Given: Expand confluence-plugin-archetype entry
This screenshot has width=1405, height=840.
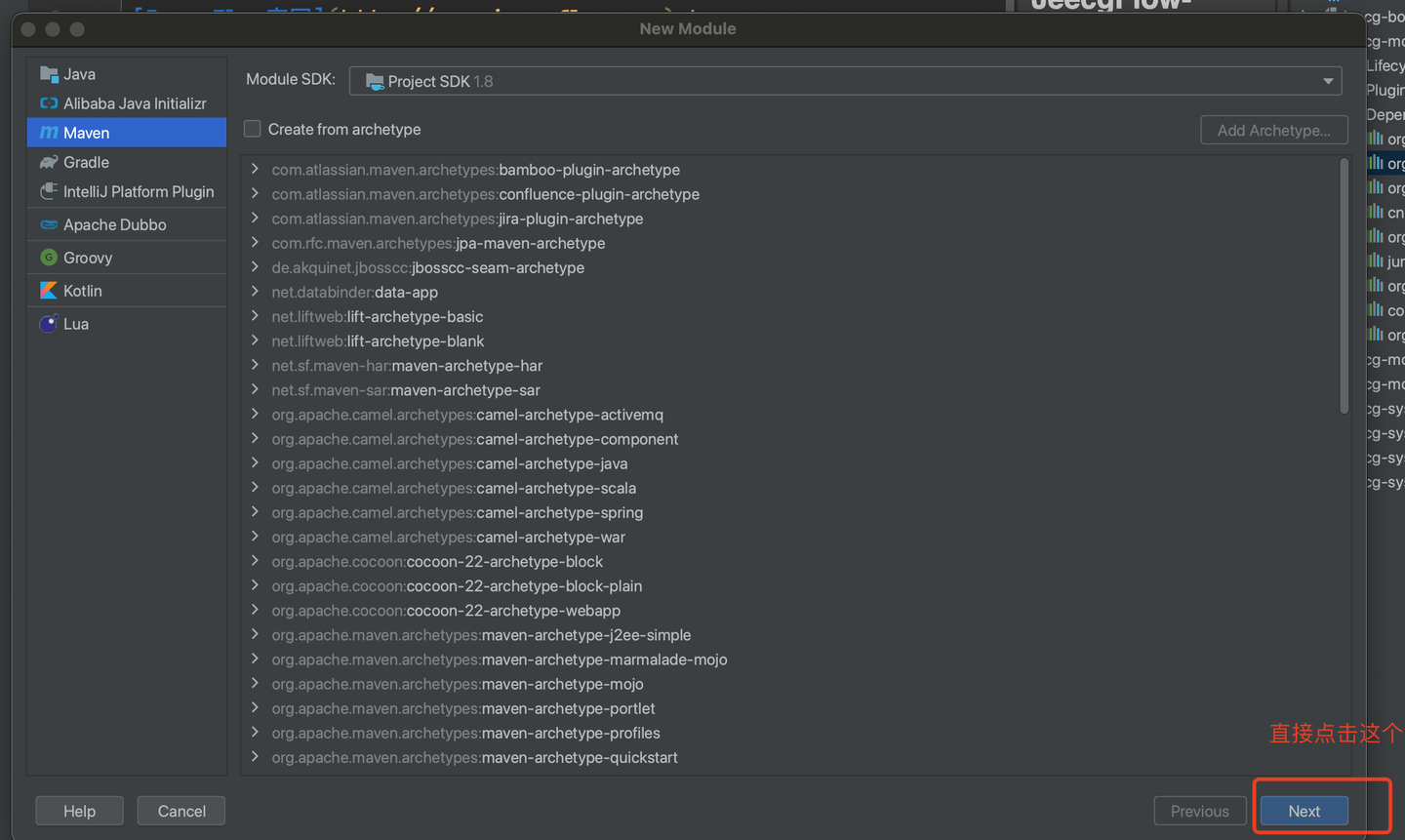Looking at the screenshot, I should [255, 193].
